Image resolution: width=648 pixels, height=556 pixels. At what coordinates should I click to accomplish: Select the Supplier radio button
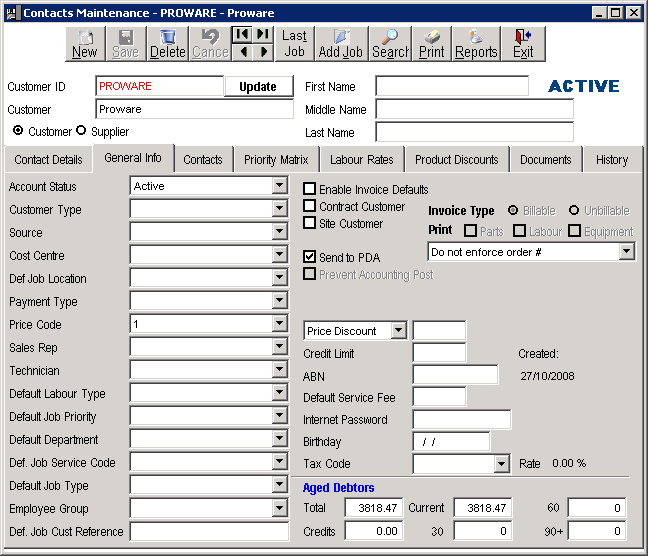coord(81,131)
